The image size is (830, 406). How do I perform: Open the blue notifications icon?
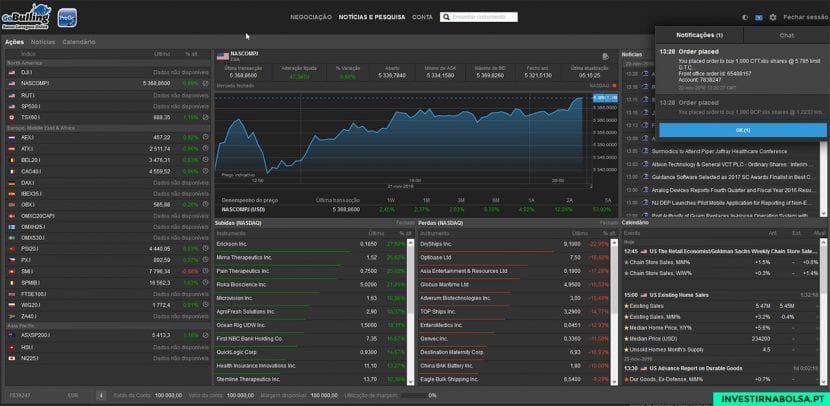tap(759, 17)
